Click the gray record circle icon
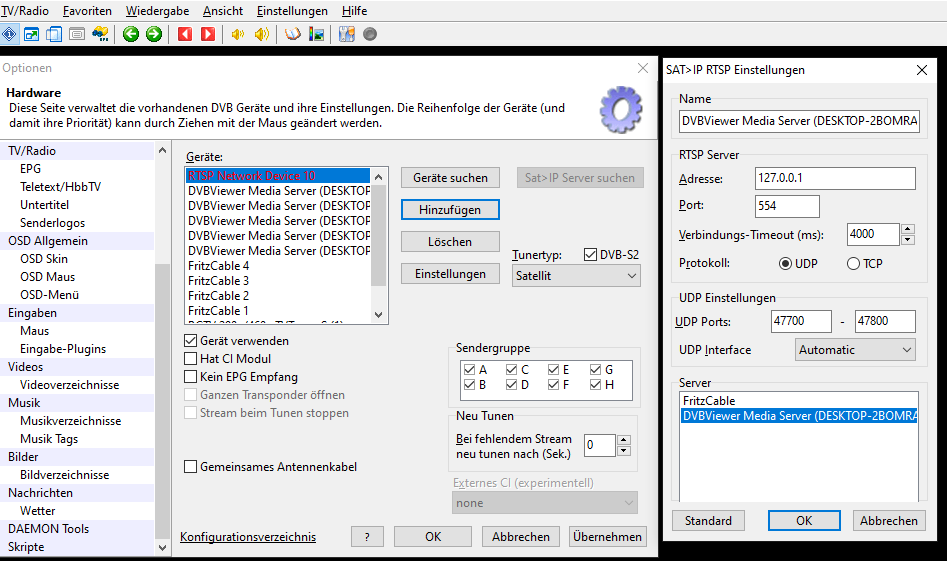This screenshot has height=561, width=947. pyautogui.click(x=370, y=34)
